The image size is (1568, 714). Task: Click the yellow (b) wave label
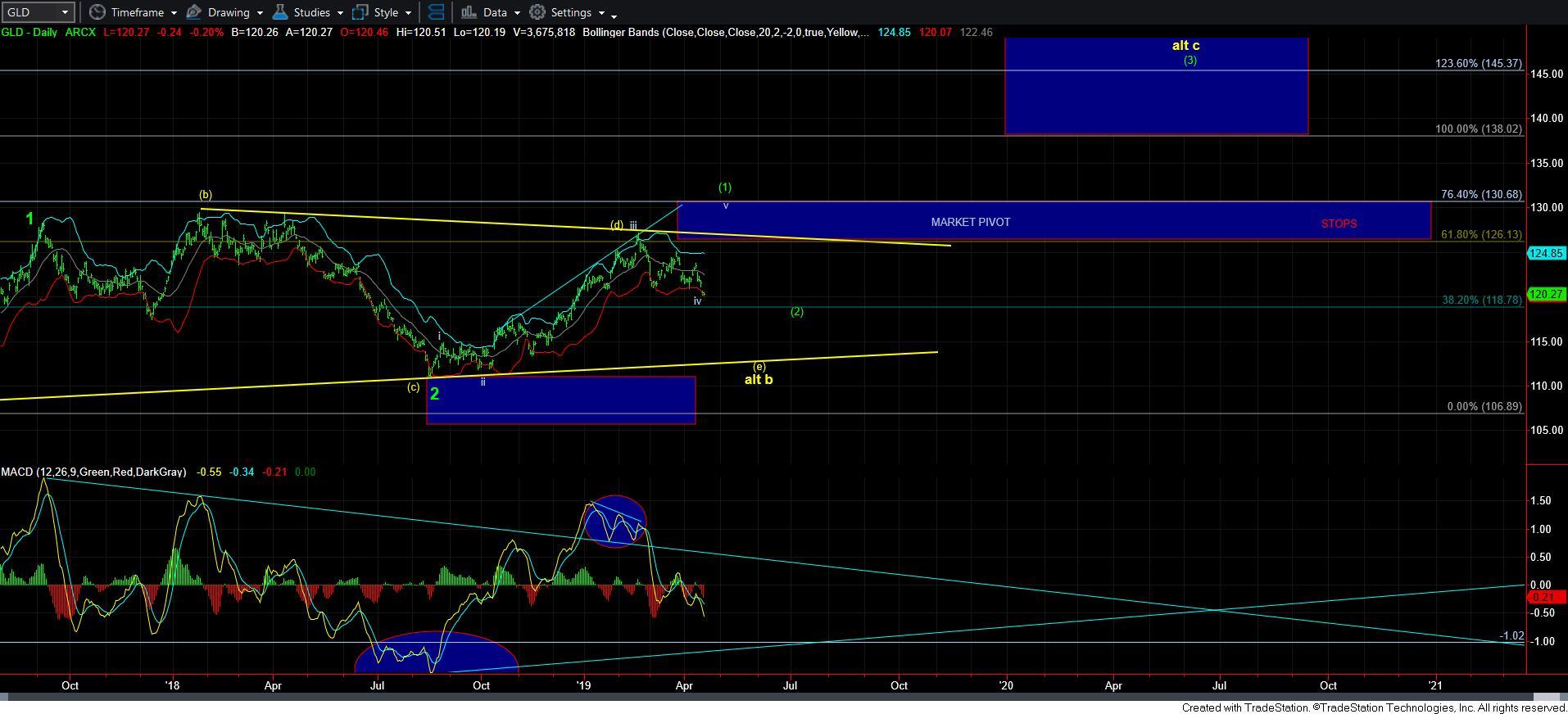206,195
